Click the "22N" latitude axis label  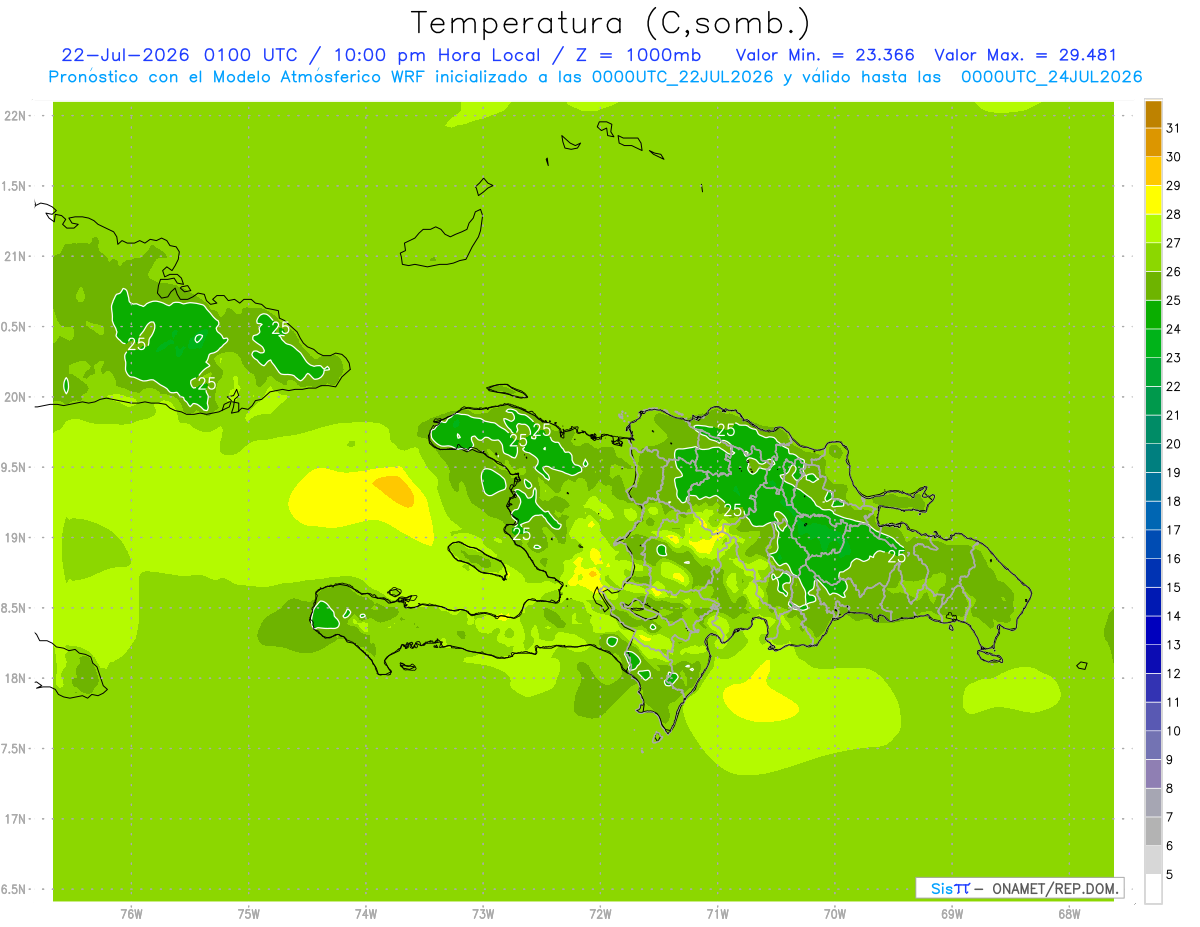point(14,116)
